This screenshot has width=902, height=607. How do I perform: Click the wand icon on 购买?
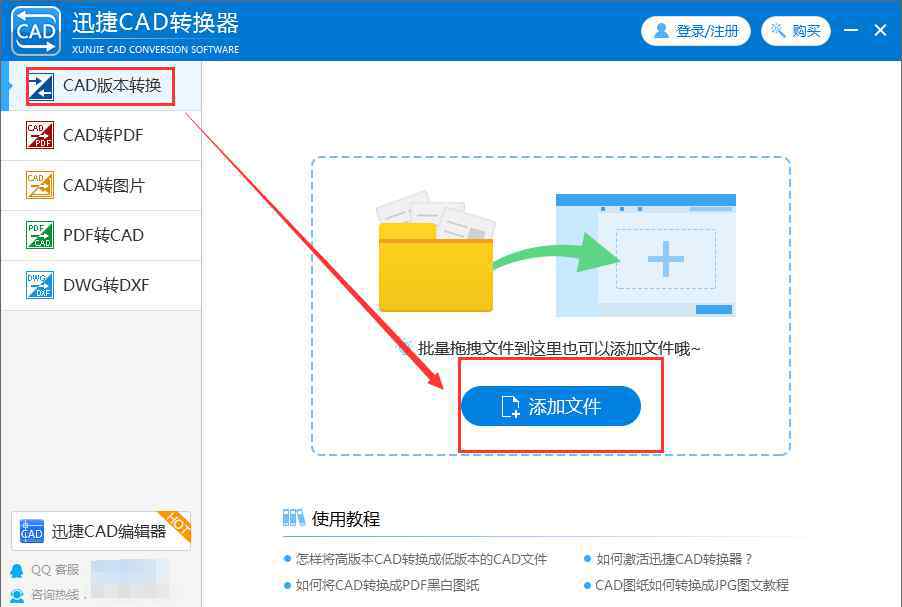pyautogui.click(x=778, y=30)
